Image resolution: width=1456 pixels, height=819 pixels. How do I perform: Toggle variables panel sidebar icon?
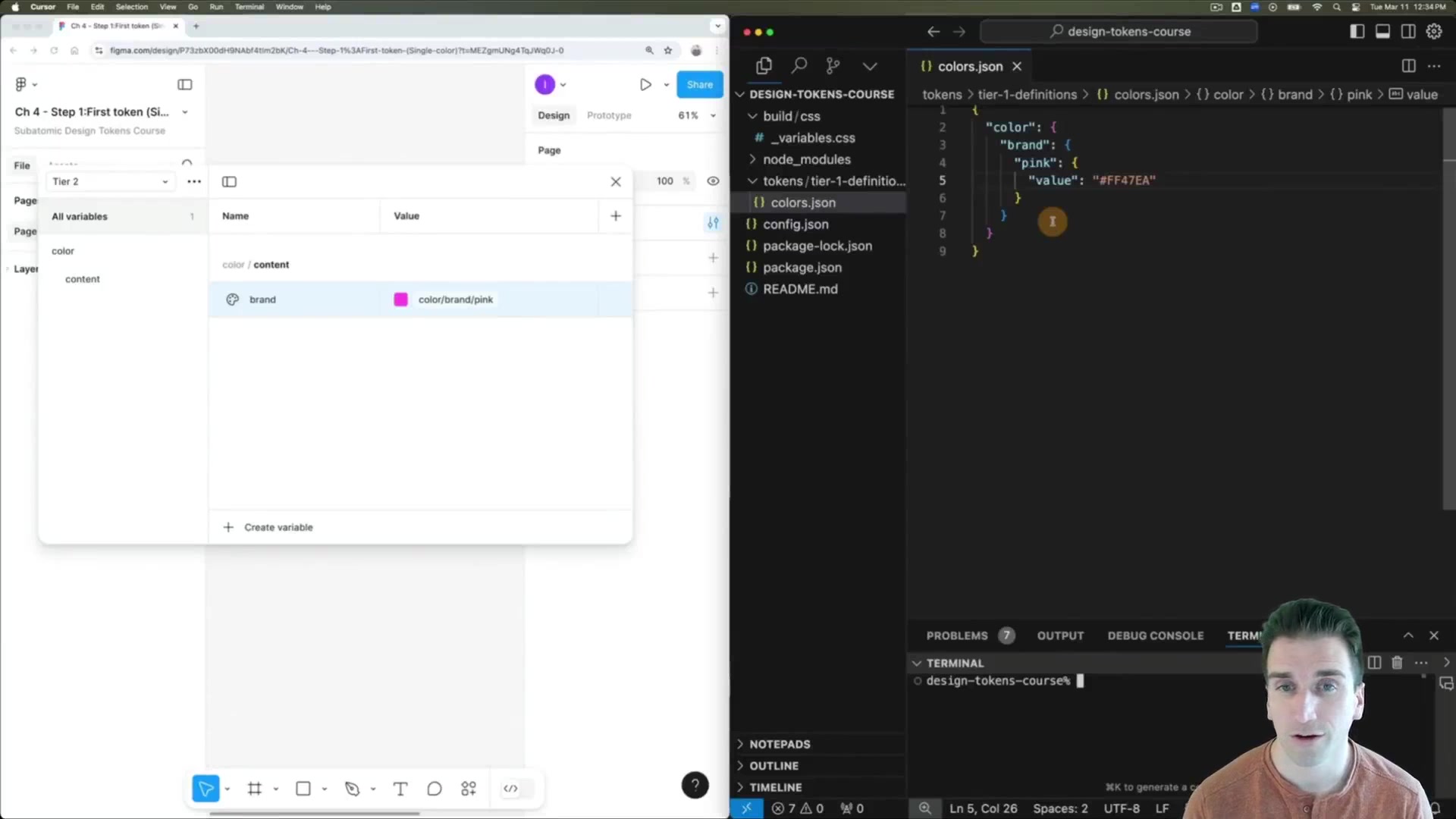[x=229, y=181]
